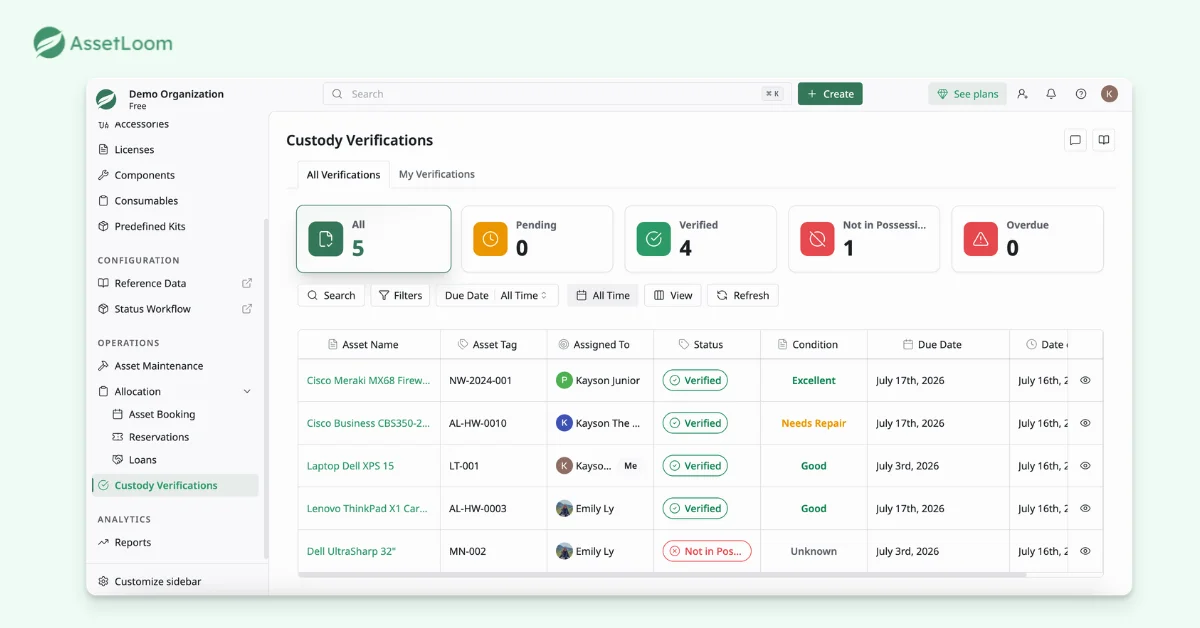This screenshot has width=1200, height=628.
Task: Sort by Asset Name column header
Action: click(x=369, y=344)
